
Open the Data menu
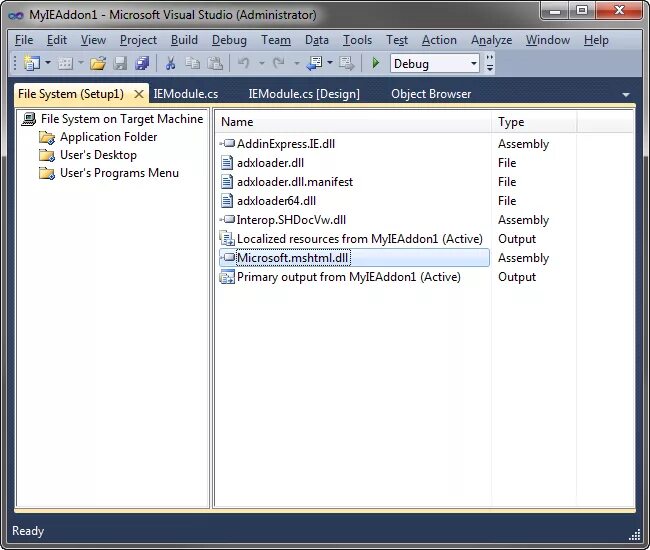(x=317, y=40)
